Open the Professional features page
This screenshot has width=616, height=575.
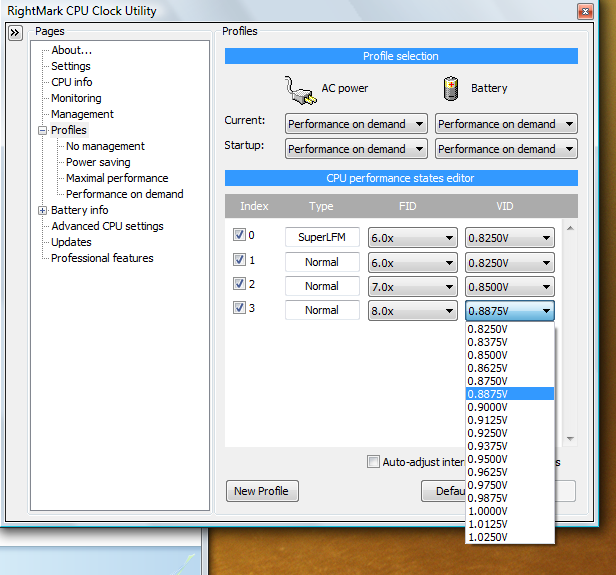click(x=102, y=258)
